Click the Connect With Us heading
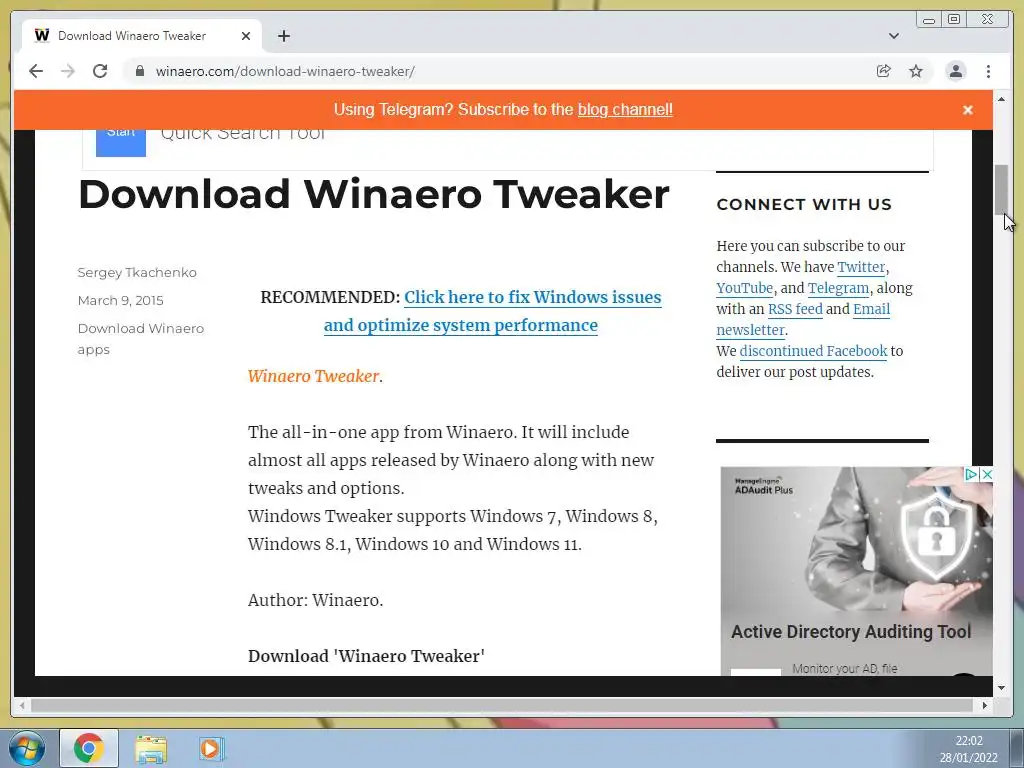 [x=804, y=204]
